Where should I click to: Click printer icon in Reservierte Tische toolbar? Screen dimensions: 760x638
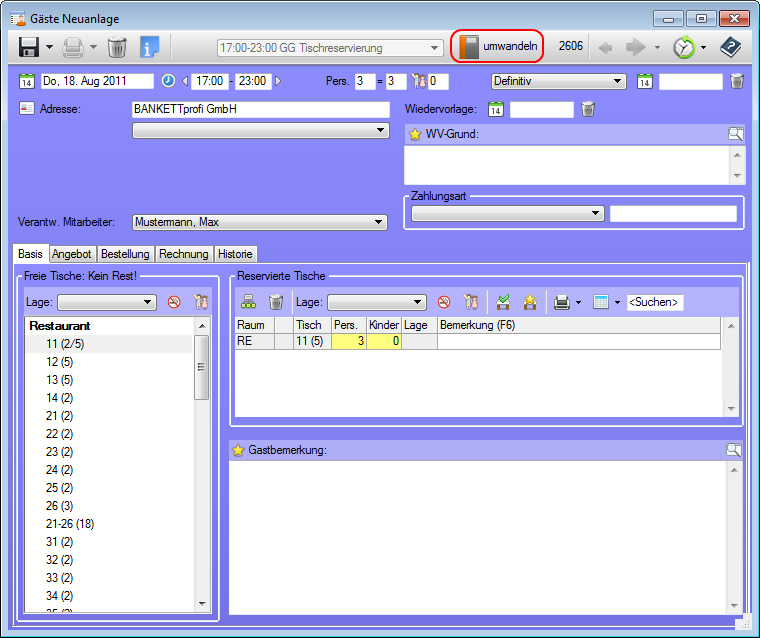(563, 302)
